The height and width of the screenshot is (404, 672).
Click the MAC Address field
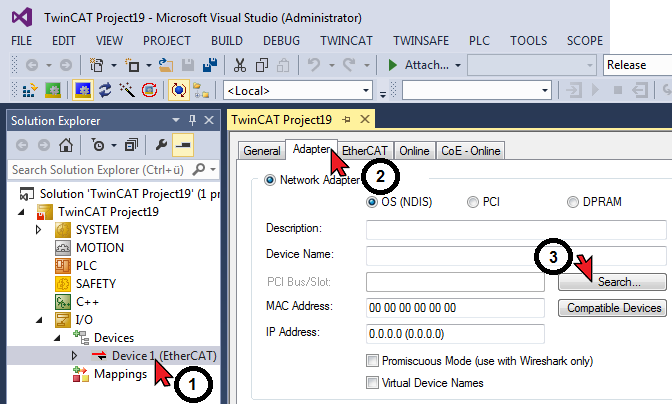(455, 308)
